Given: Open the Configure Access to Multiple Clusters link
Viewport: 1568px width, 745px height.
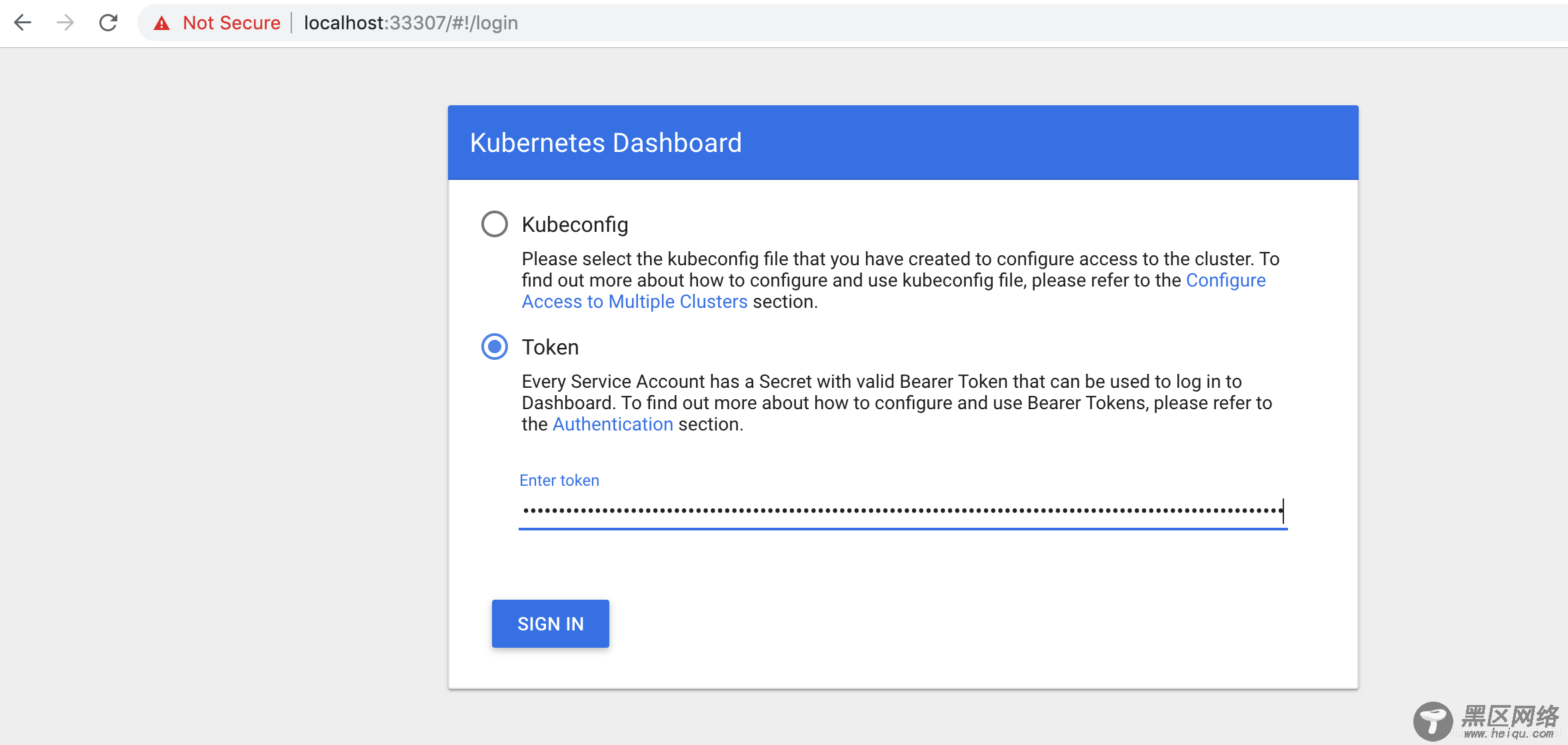Looking at the screenshot, I should pyautogui.click(x=635, y=301).
